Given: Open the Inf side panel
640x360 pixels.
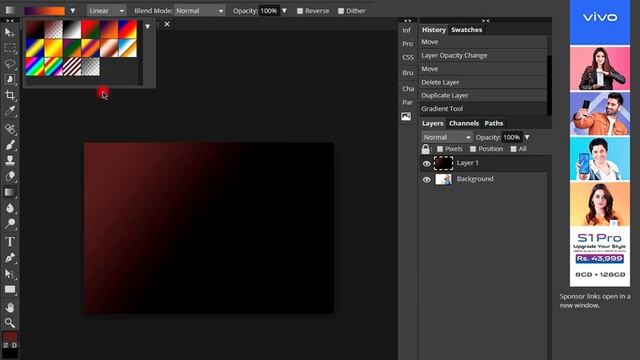Looking at the screenshot, I should [407, 30].
